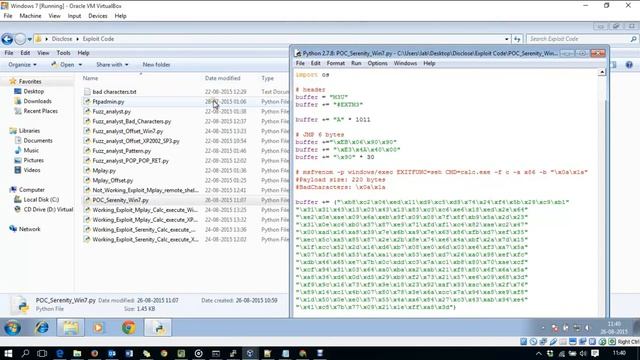Image resolution: width=640 pixels, height=360 pixels.
Task: Sort files by Name column header
Action: 90,78
